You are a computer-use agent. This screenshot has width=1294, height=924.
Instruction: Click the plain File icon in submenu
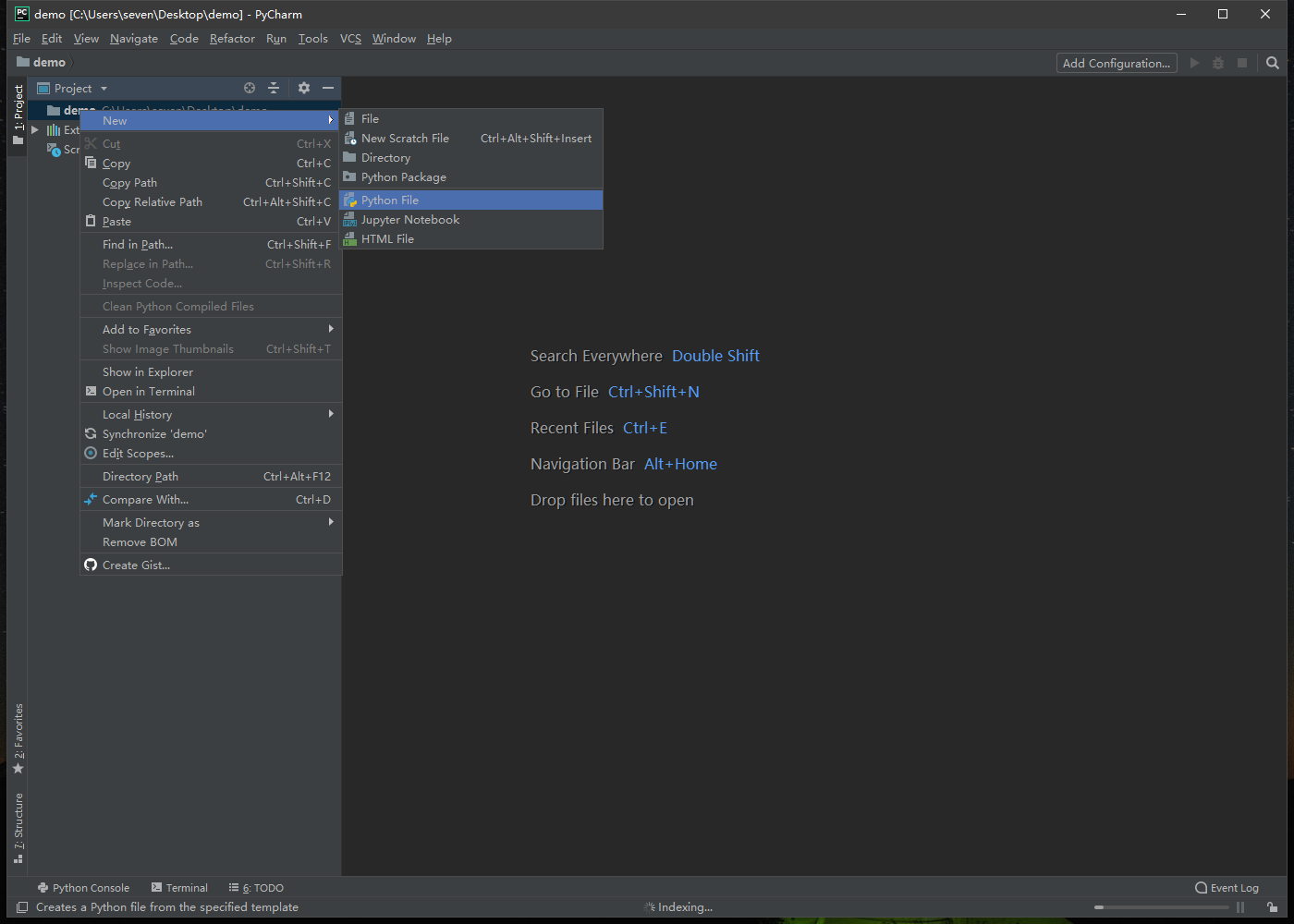[x=350, y=119]
